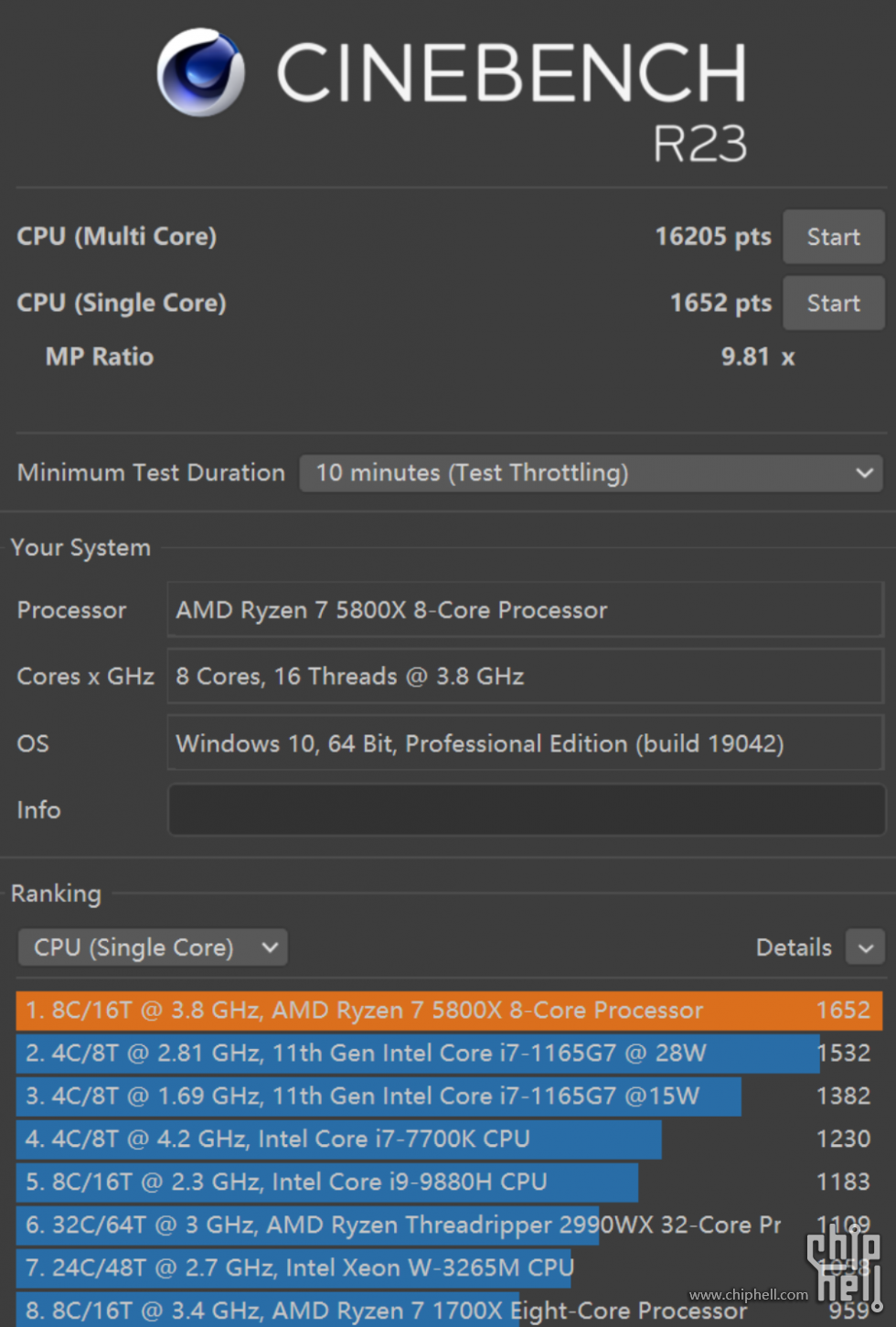Click the Cinebench logo icon
The image size is (896, 1327).
pyautogui.click(x=199, y=71)
